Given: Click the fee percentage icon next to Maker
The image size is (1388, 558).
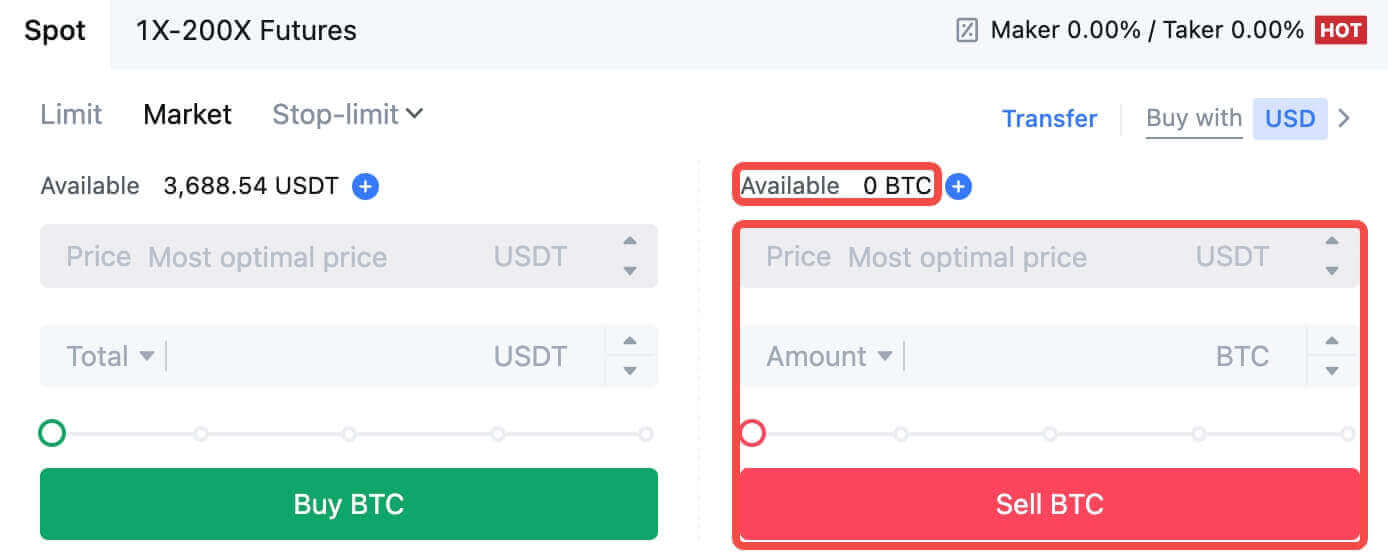Looking at the screenshot, I should click(967, 31).
